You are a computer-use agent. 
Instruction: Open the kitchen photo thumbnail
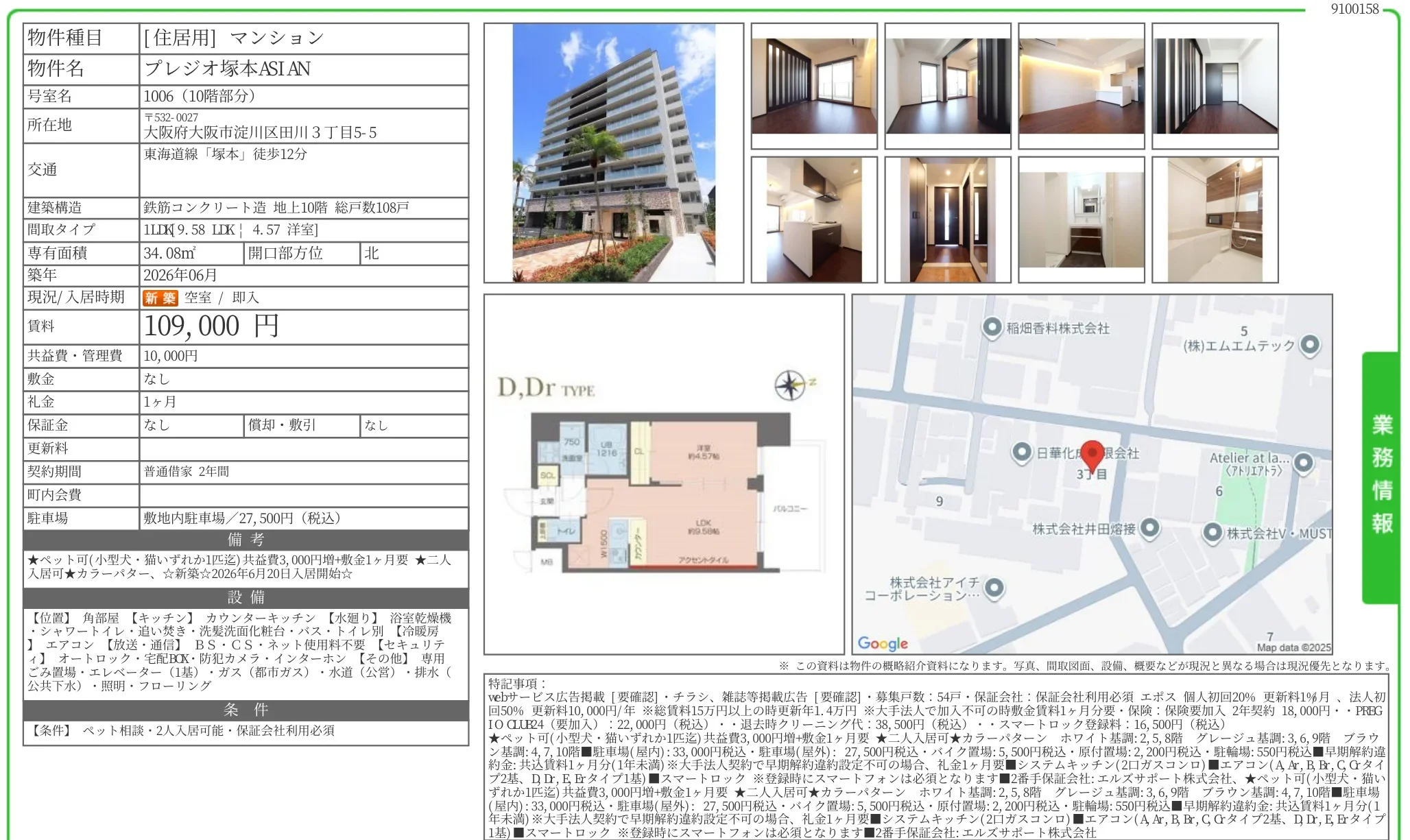tap(814, 219)
